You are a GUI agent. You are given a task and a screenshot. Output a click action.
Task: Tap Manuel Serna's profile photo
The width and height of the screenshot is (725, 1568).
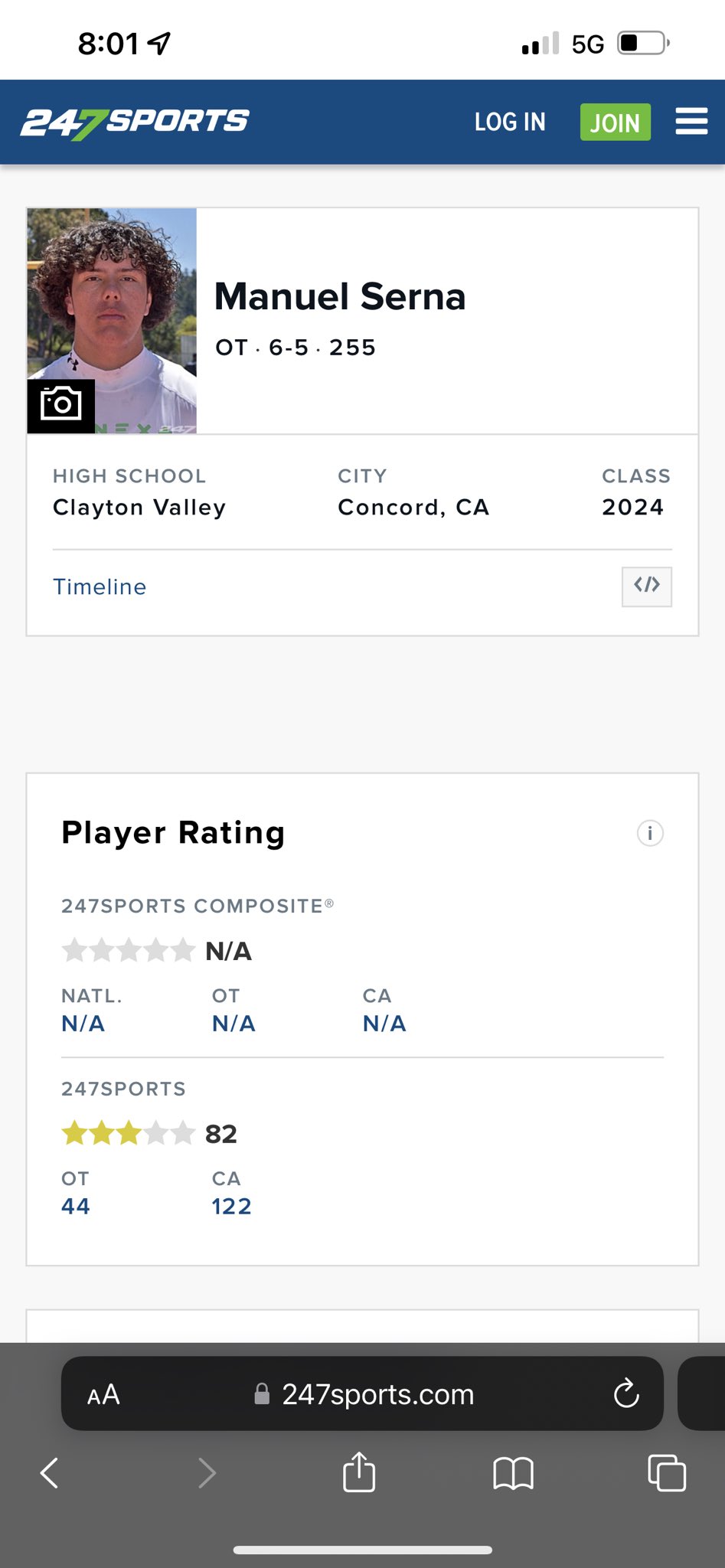113,306
